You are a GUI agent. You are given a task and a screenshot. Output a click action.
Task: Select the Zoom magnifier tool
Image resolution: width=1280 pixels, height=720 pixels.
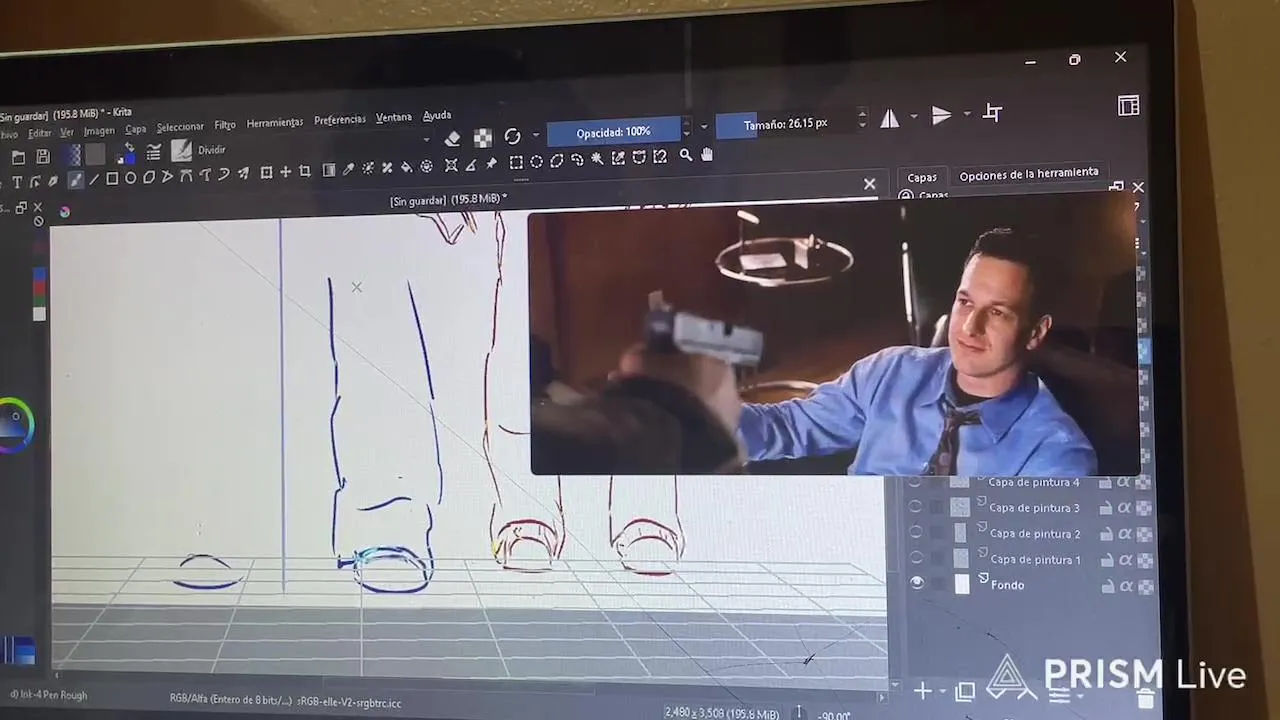[685, 155]
